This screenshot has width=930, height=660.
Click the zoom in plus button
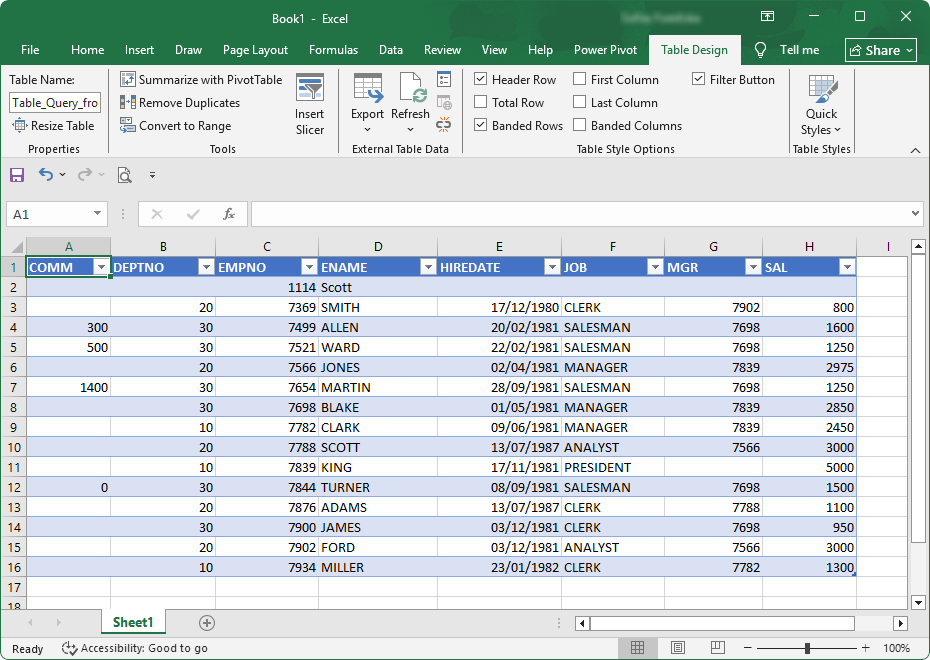click(865, 648)
